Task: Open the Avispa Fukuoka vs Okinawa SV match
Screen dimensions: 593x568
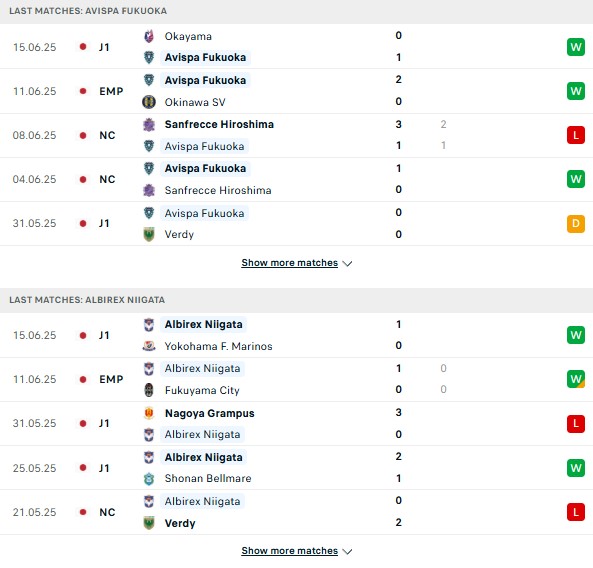Action: click(x=296, y=91)
